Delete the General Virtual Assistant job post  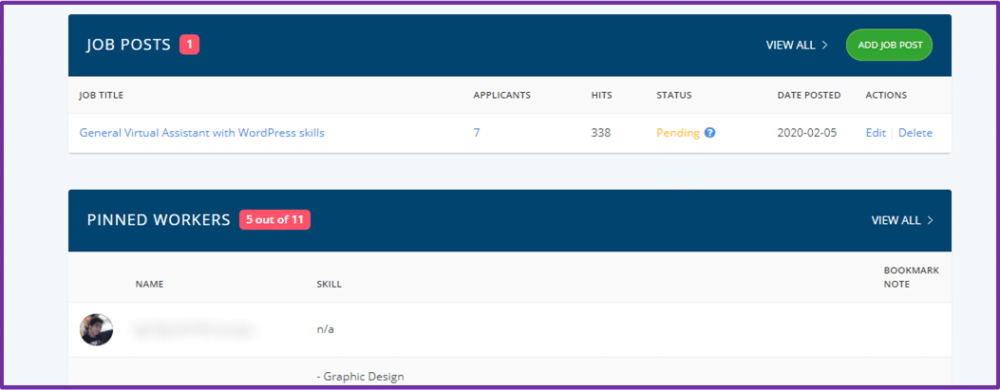tap(915, 133)
